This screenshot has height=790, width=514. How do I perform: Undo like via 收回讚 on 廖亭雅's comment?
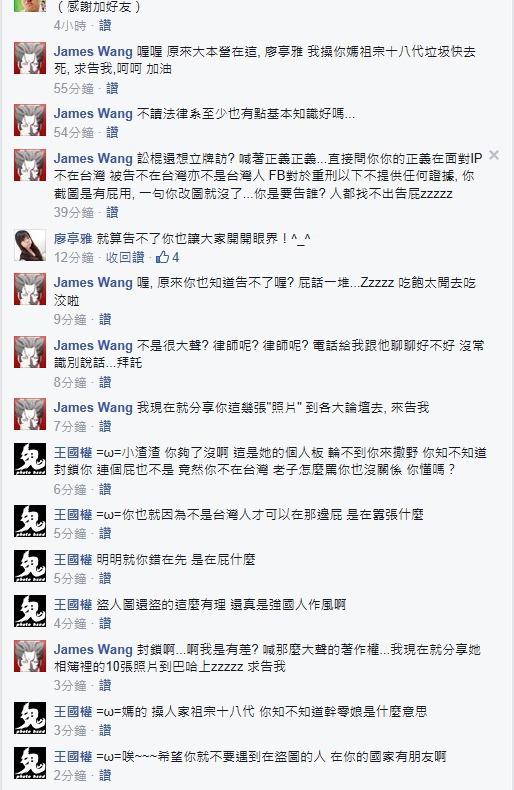point(125,257)
